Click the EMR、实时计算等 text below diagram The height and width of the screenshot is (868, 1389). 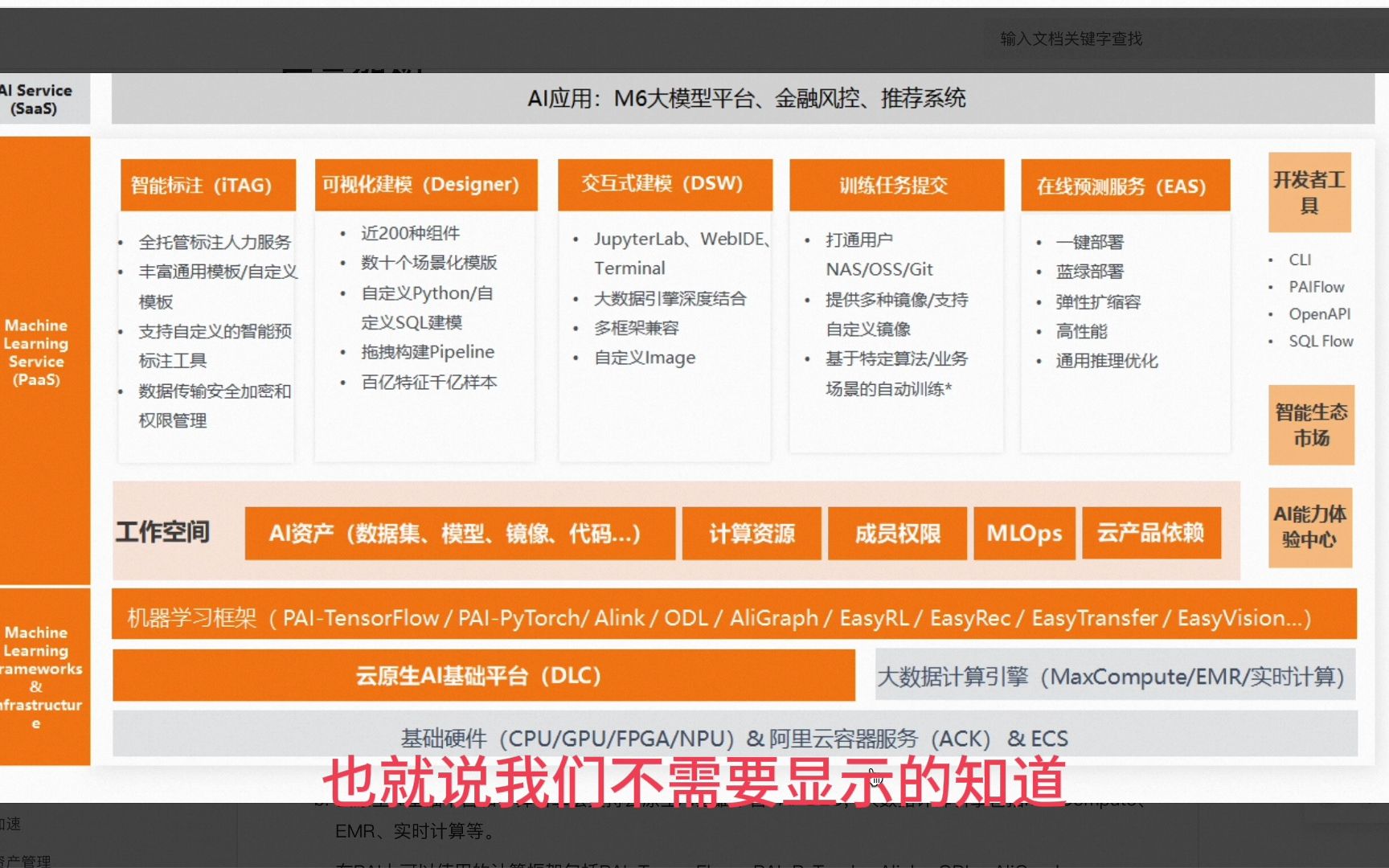(415, 831)
